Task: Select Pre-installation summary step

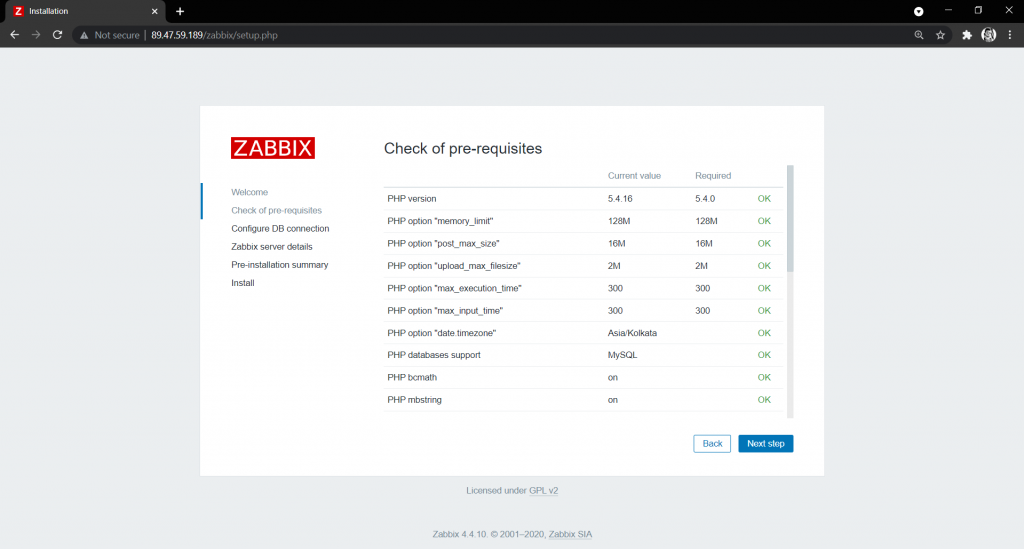Action: click(280, 264)
